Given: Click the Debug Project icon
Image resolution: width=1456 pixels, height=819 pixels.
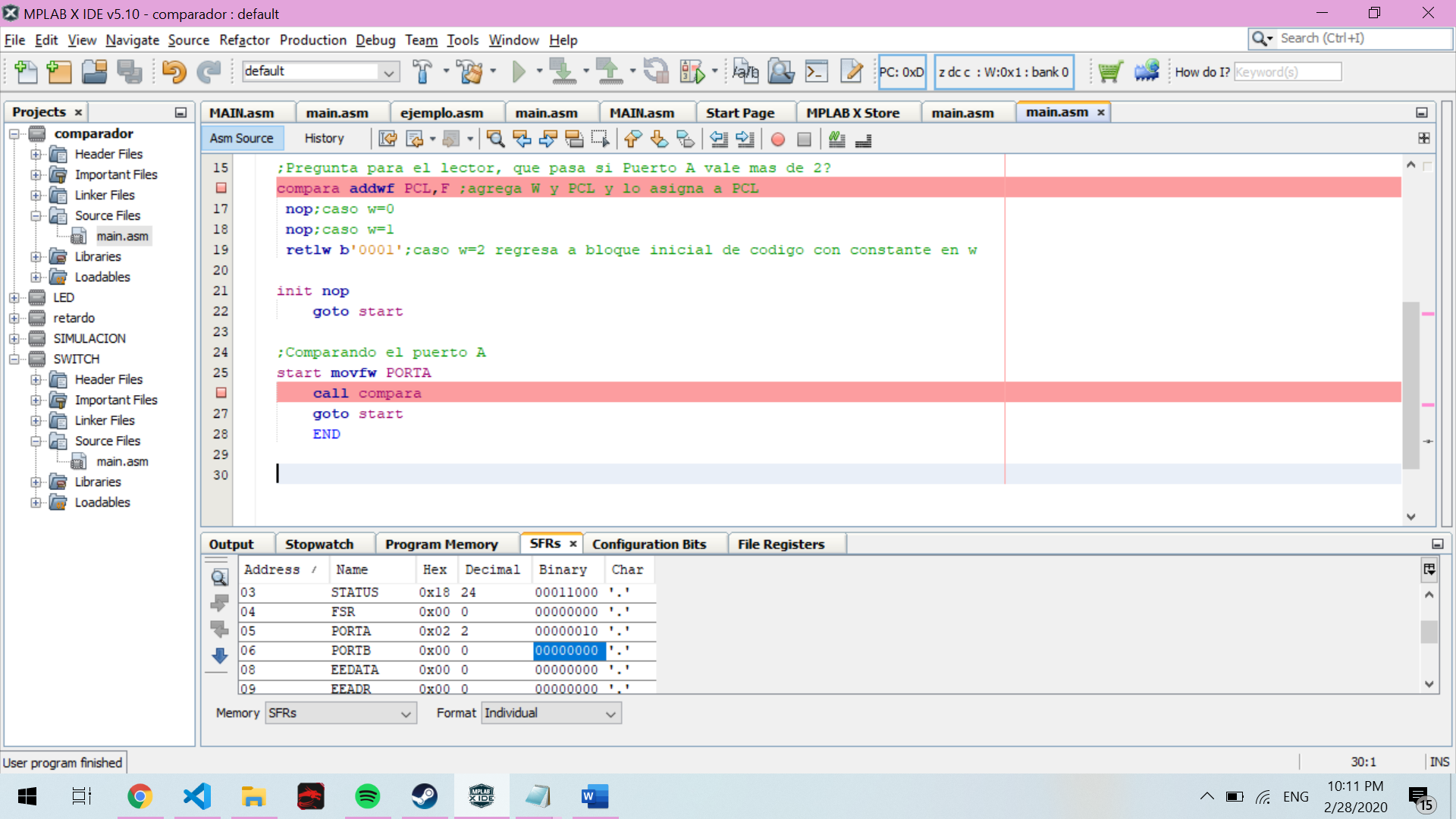Looking at the screenshot, I should tap(692, 72).
